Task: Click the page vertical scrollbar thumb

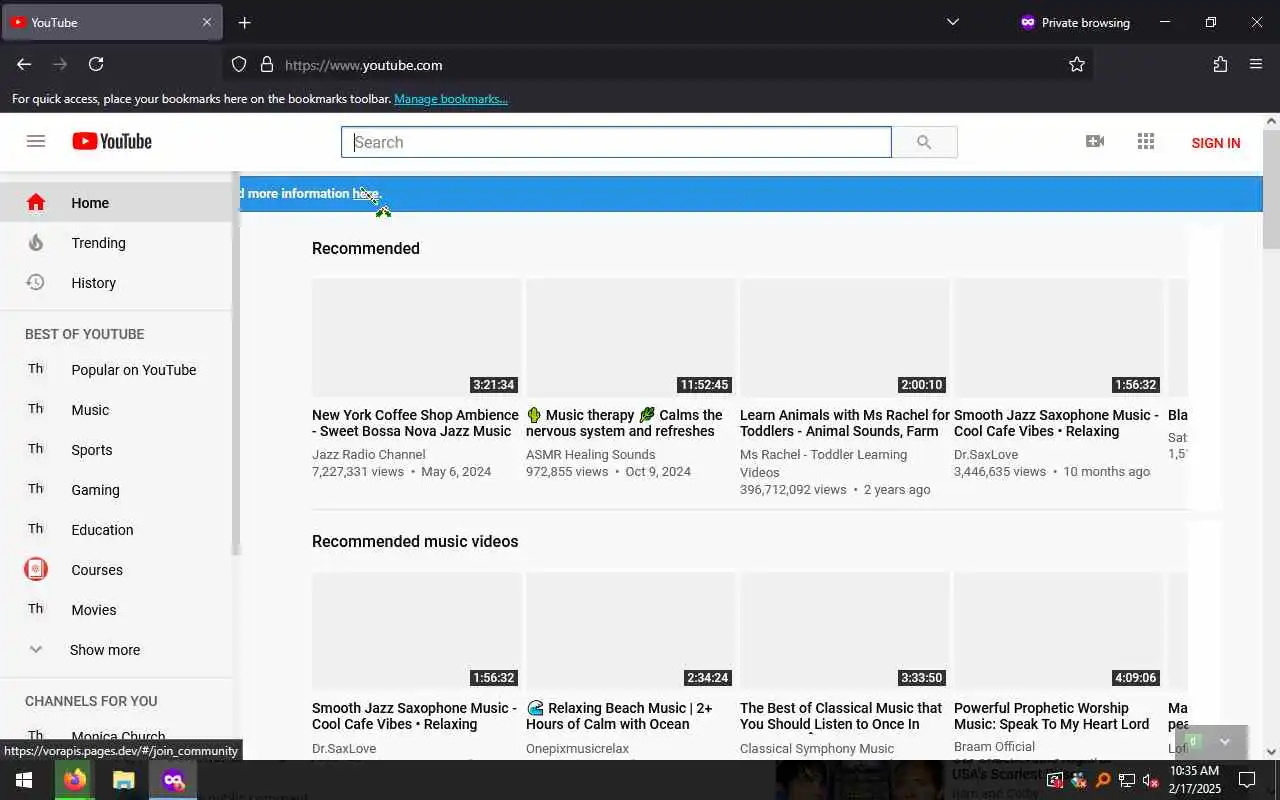Action: coord(1271,190)
